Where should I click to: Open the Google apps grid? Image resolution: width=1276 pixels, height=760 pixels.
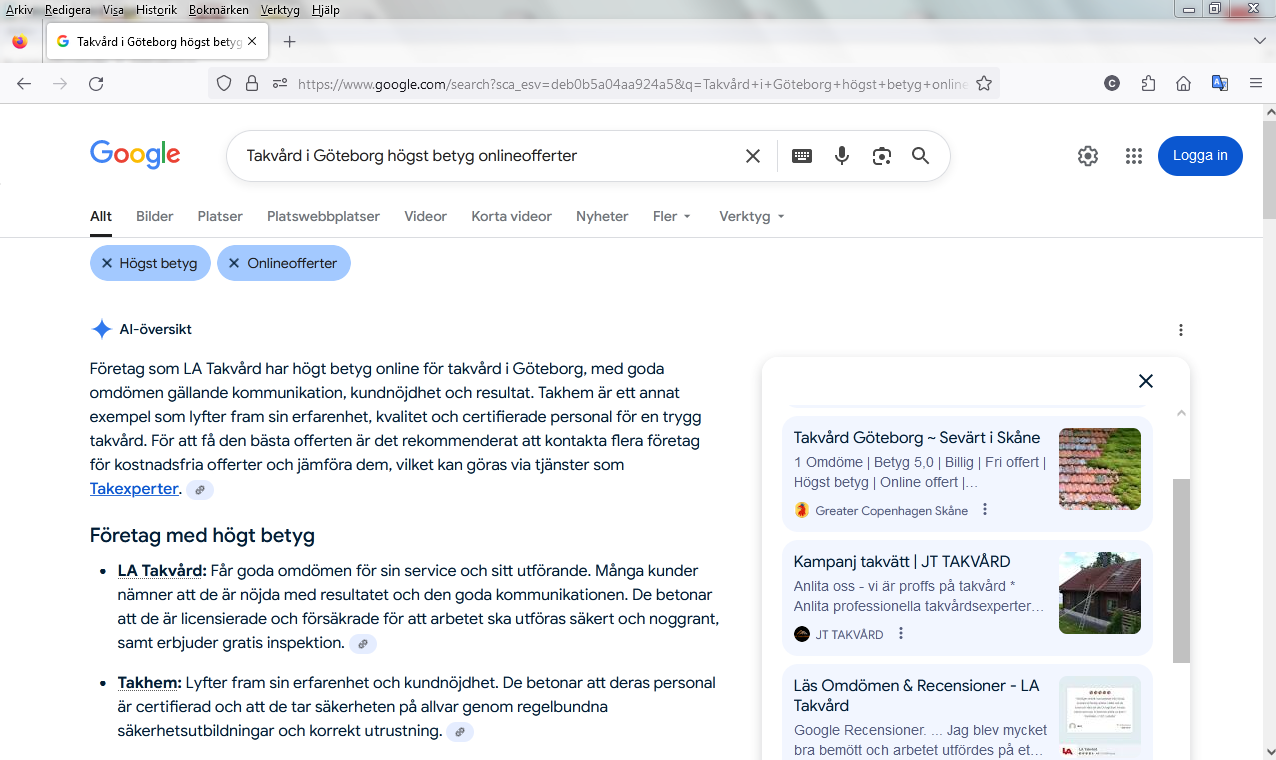click(1133, 156)
